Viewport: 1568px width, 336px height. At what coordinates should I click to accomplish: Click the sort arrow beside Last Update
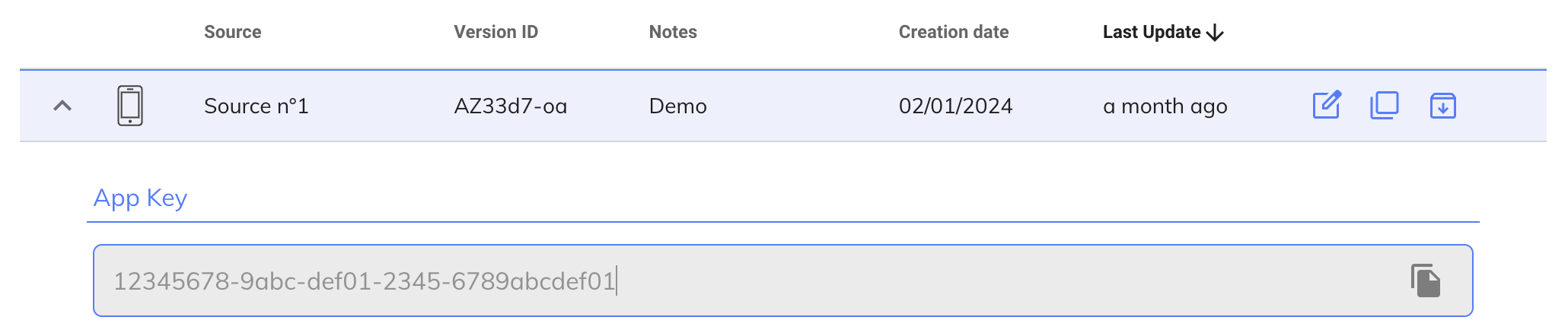coord(1216,33)
